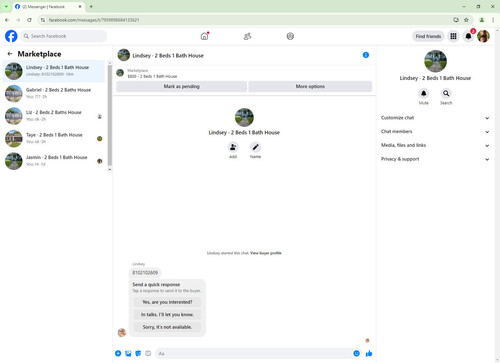
Task: Open View buyer profile link
Action: coord(266,253)
